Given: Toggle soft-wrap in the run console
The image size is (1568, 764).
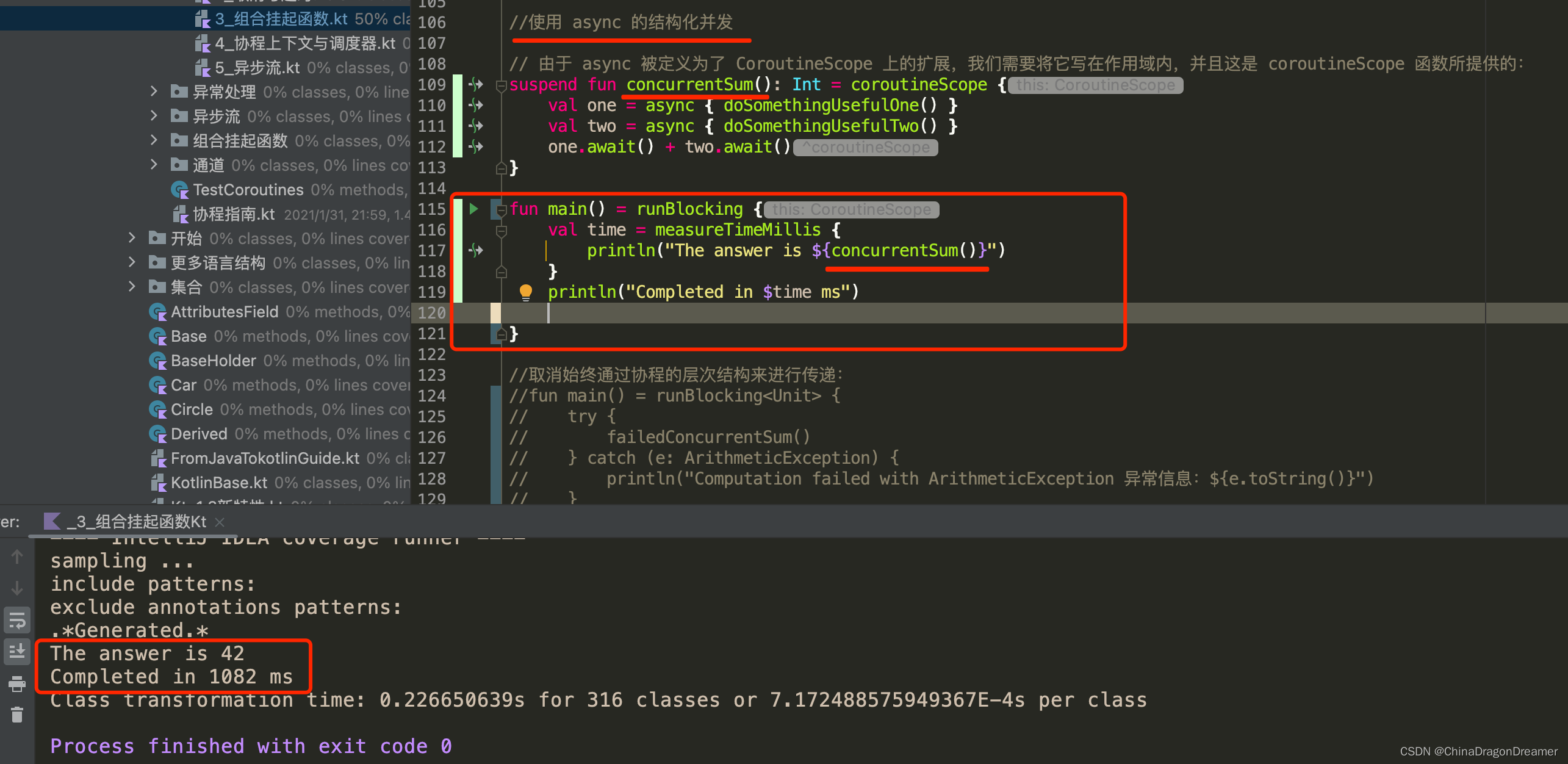Looking at the screenshot, I should [17, 621].
